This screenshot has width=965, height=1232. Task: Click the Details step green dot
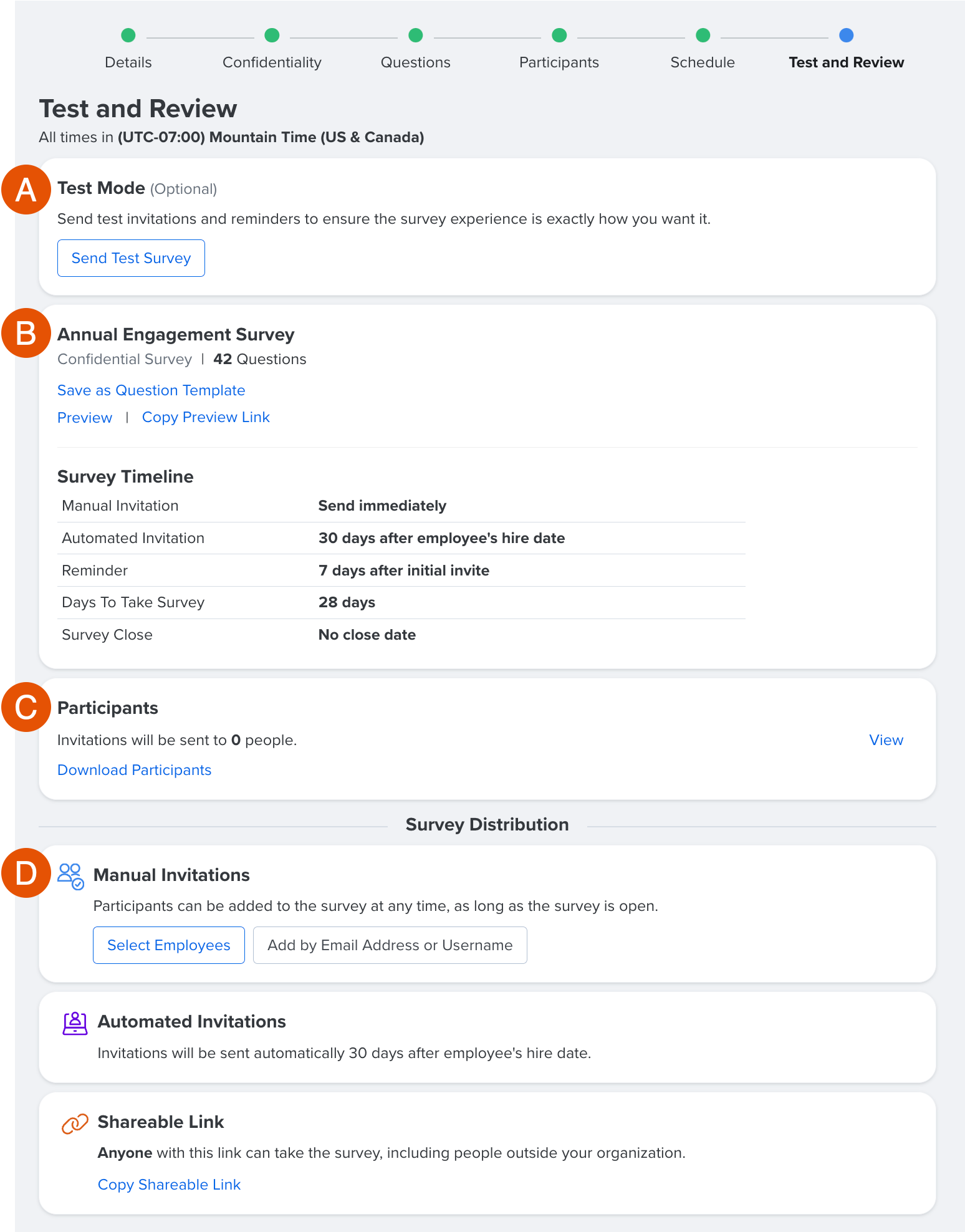[128, 36]
